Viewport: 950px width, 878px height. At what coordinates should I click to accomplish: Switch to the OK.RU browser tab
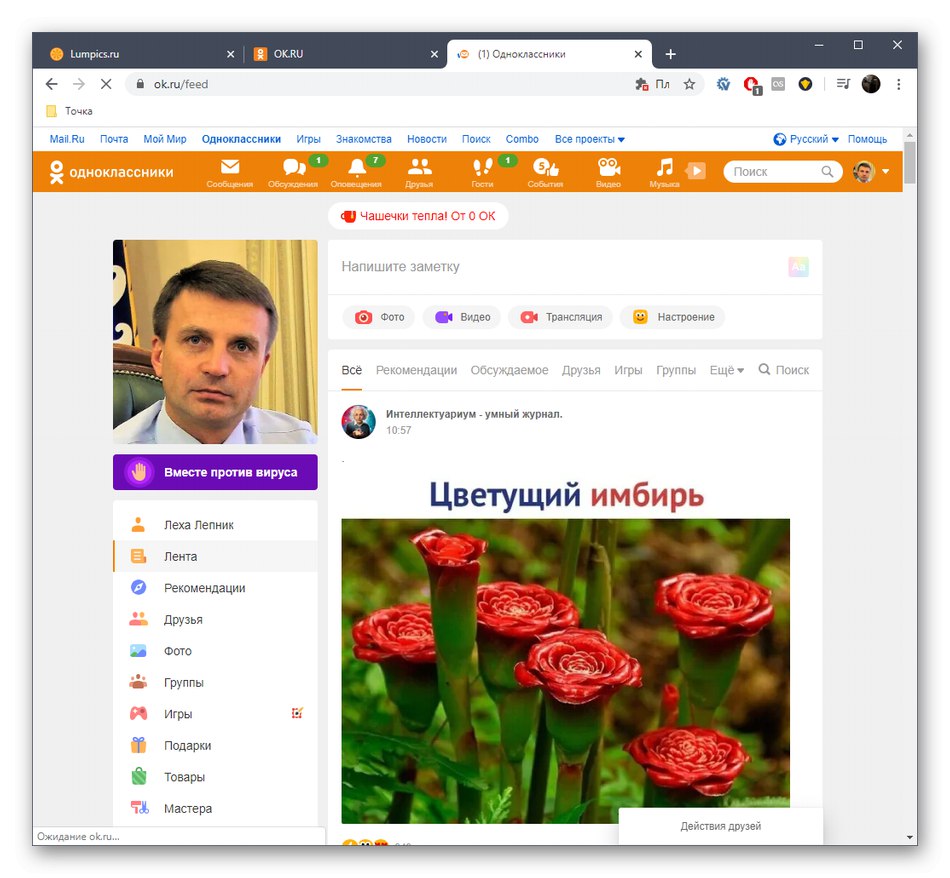click(x=288, y=54)
